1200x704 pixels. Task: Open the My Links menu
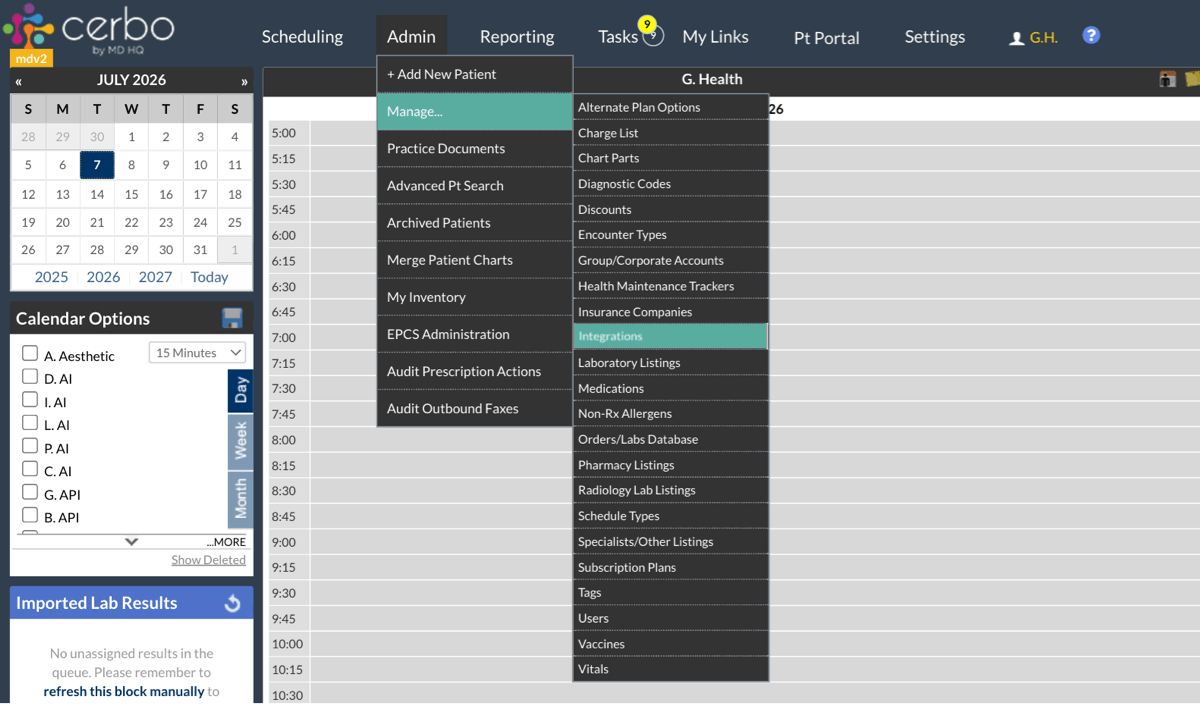(x=715, y=36)
